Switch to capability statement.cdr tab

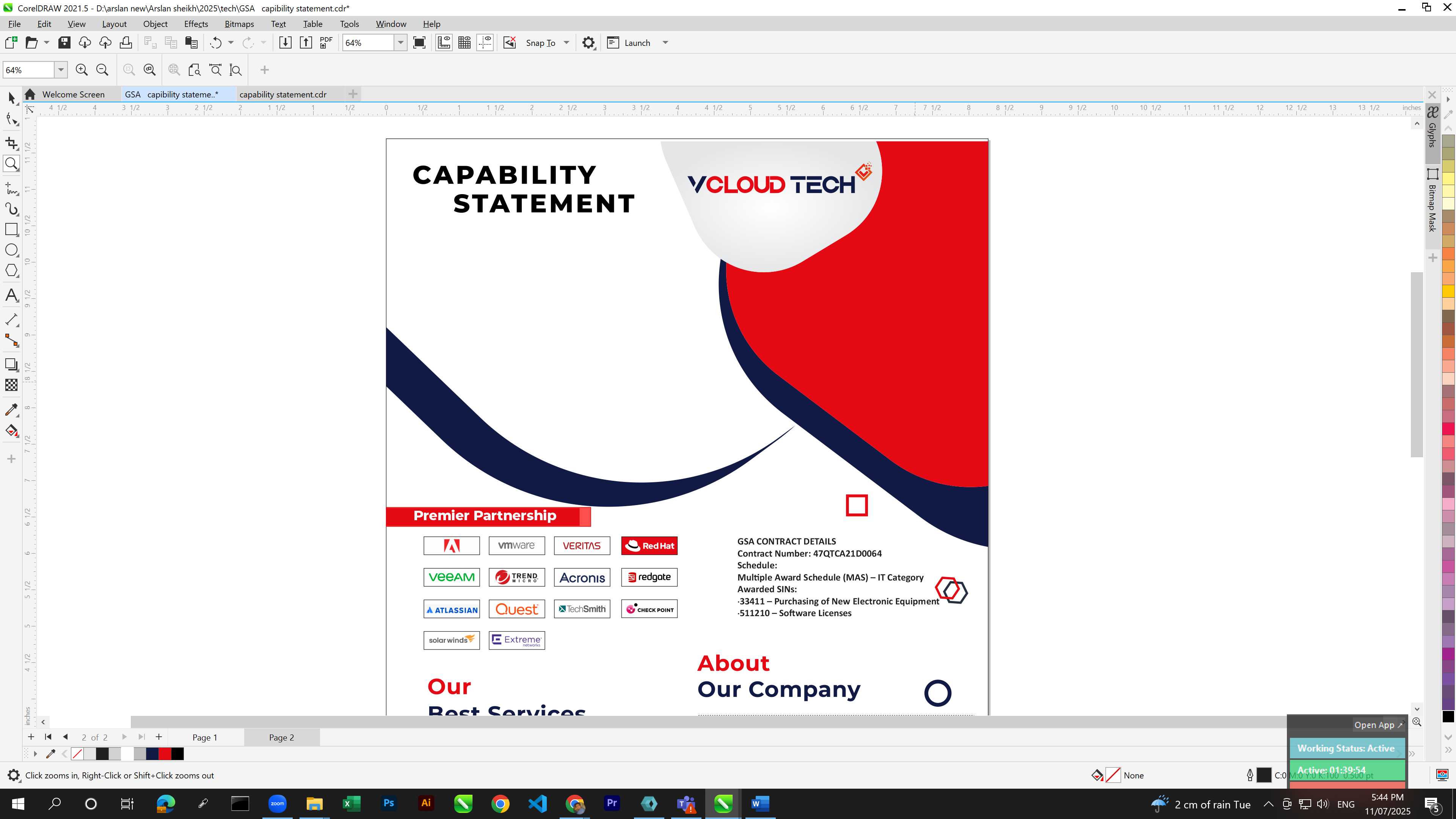[282, 94]
